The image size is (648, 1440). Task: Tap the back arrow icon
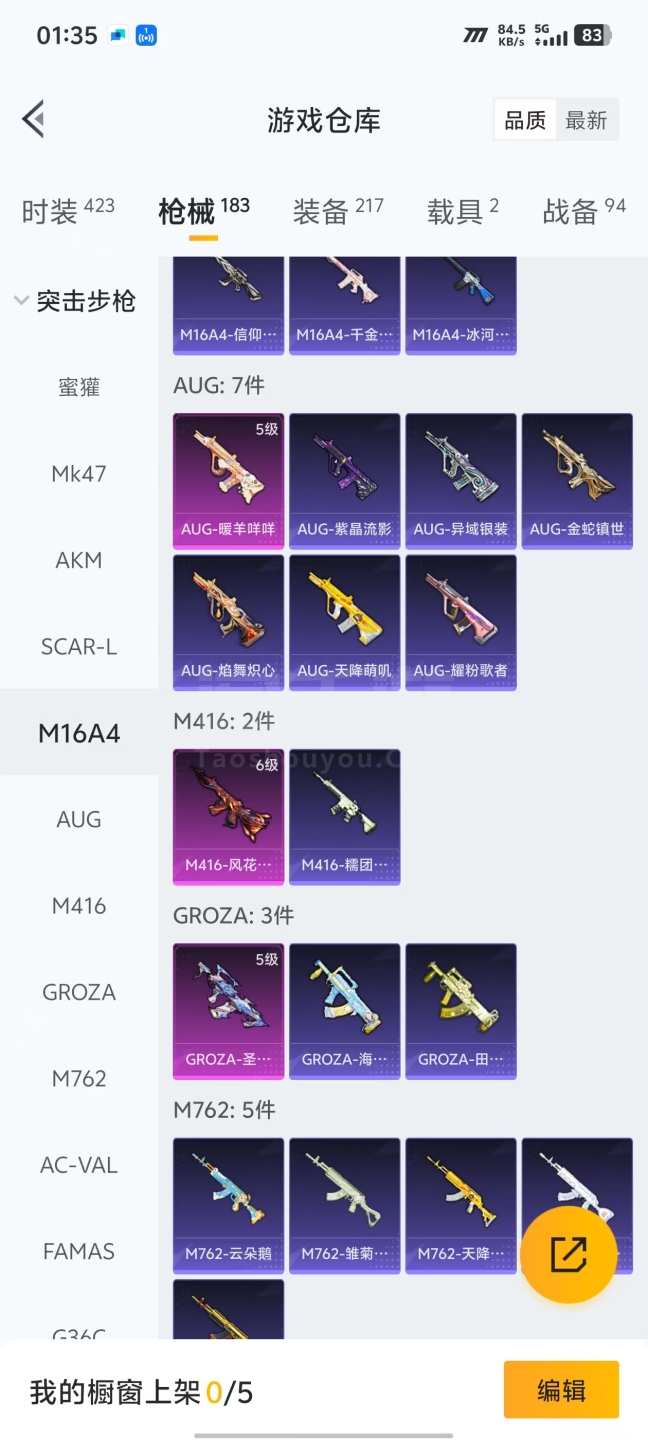[x=33, y=120]
